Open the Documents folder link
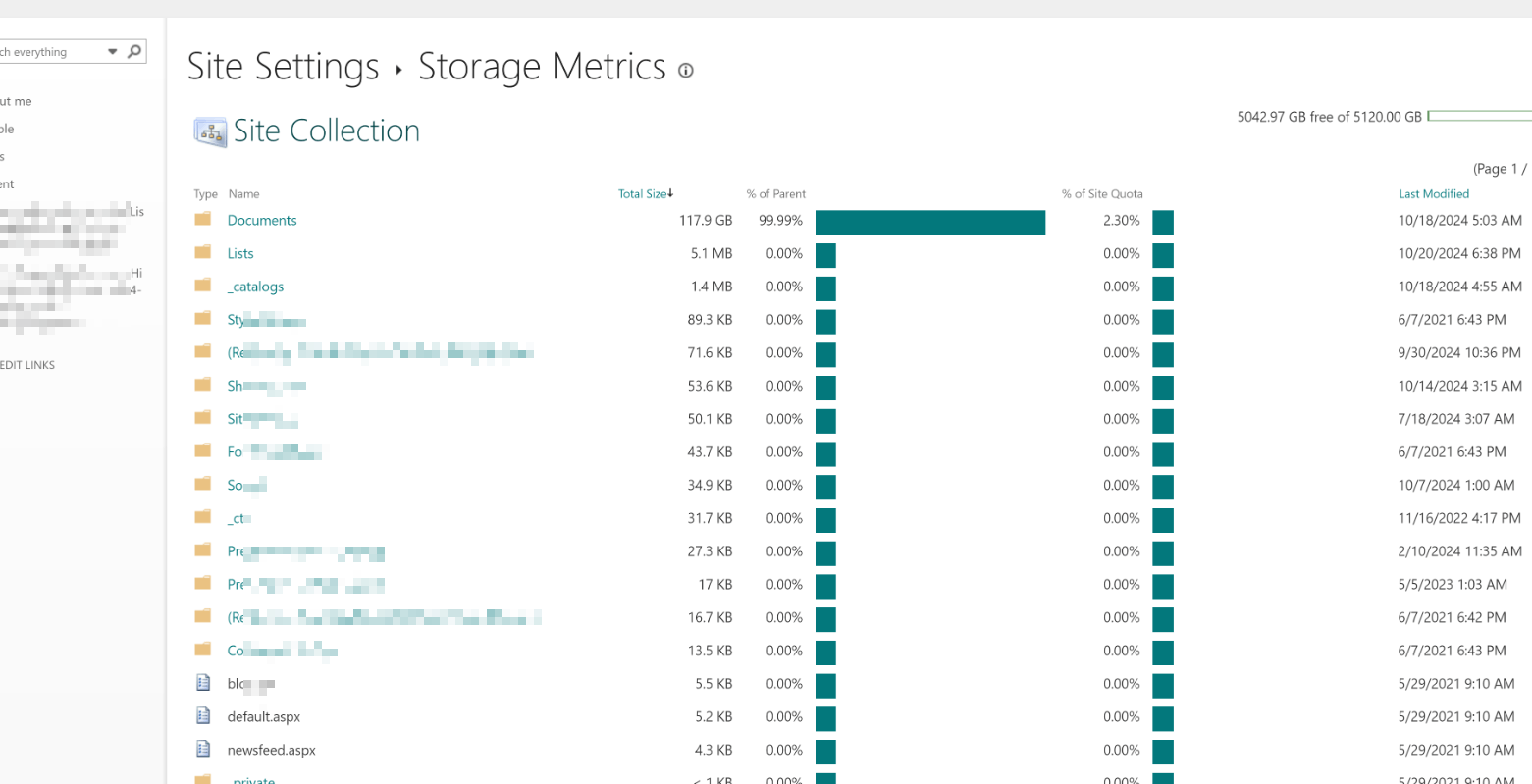The width and height of the screenshot is (1532, 784). pyautogui.click(x=262, y=221)
